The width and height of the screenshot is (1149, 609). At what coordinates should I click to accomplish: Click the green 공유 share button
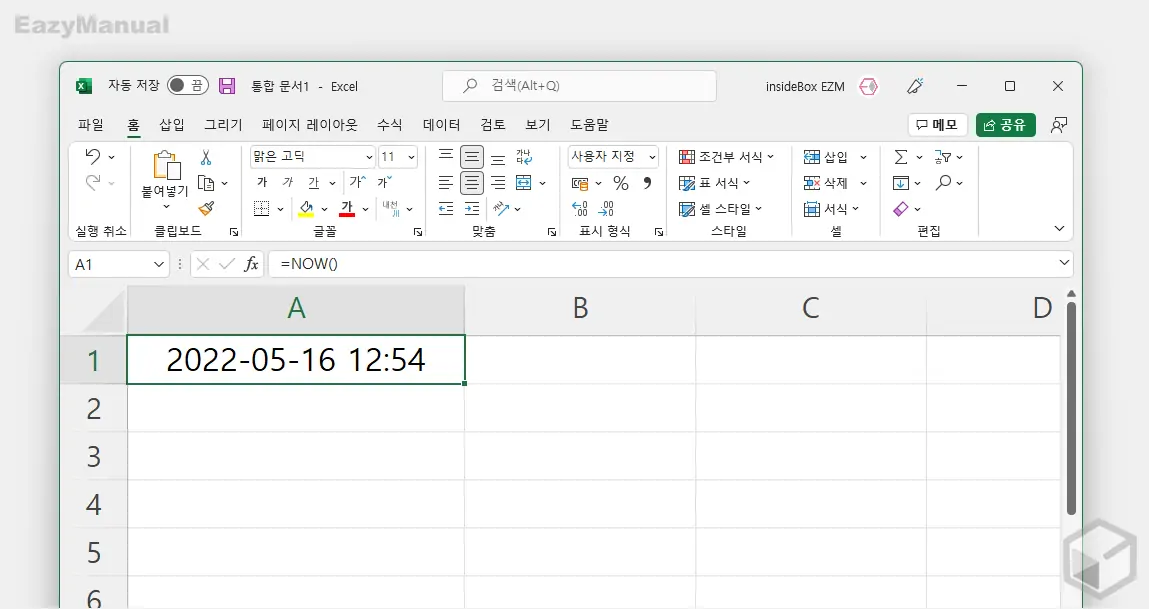click(1006, 124)
